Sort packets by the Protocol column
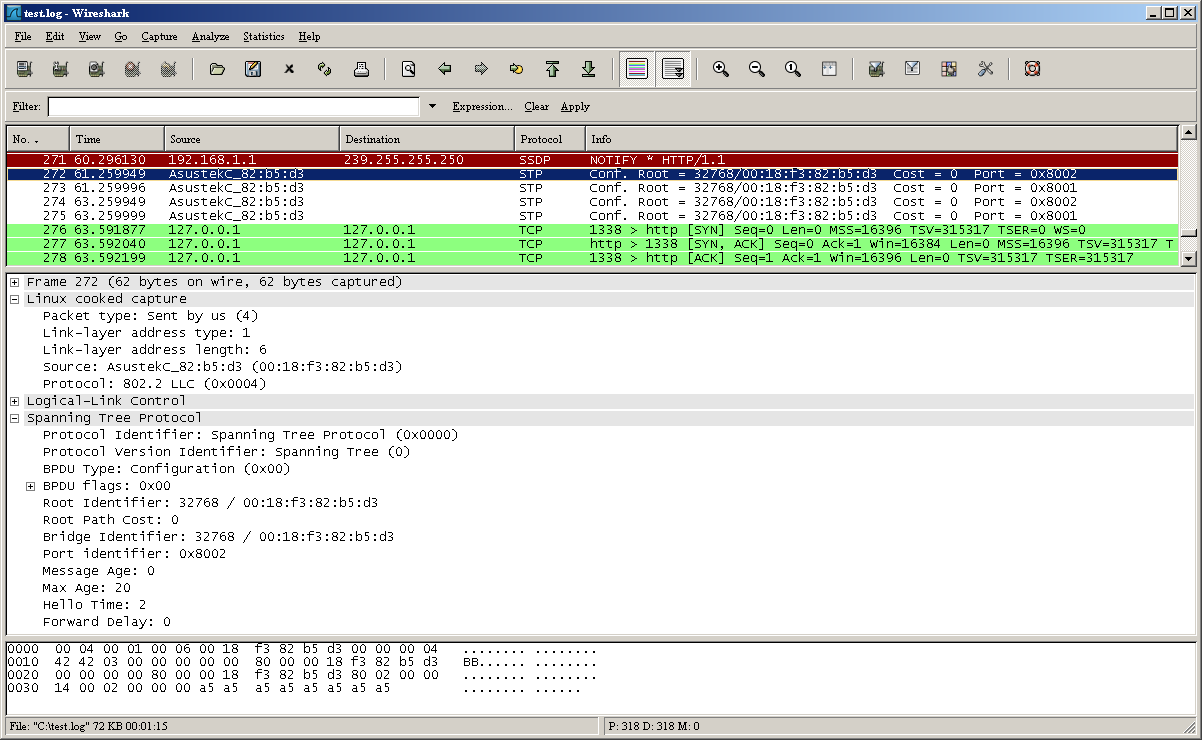This screenshot has width=1202, height=740. pyautogui.click(x=550, y=139)
